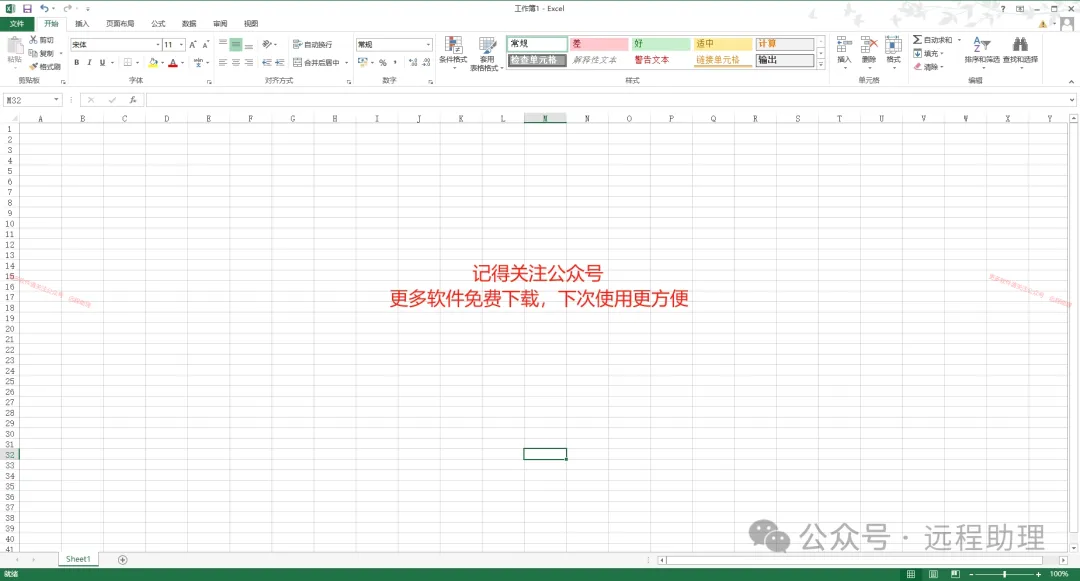Switch to the 页面布局 tab

point(120,23)
